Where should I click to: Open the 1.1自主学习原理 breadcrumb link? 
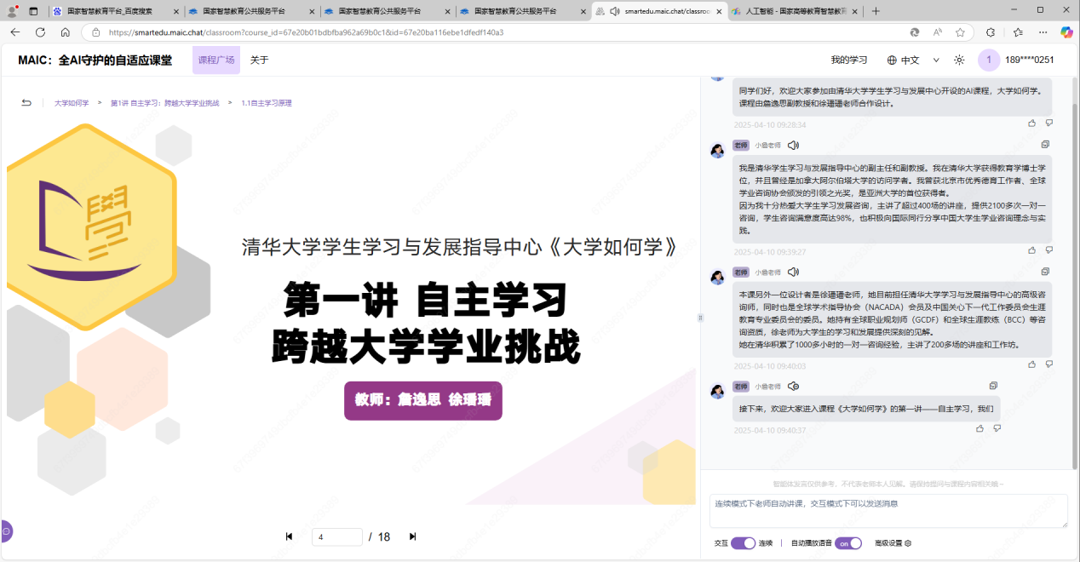point(267,103)
